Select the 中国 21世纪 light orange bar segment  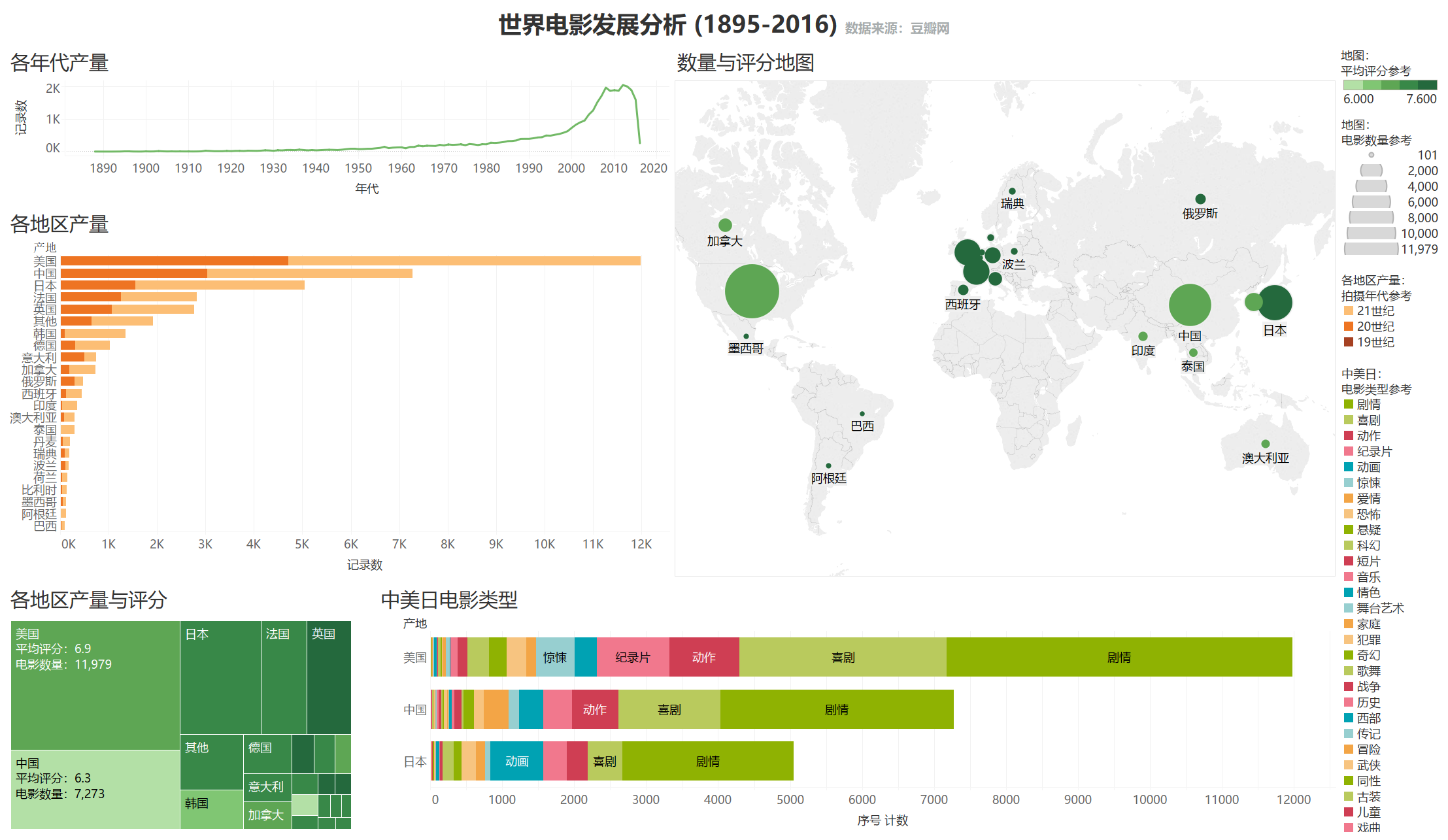tap(310, 273)
